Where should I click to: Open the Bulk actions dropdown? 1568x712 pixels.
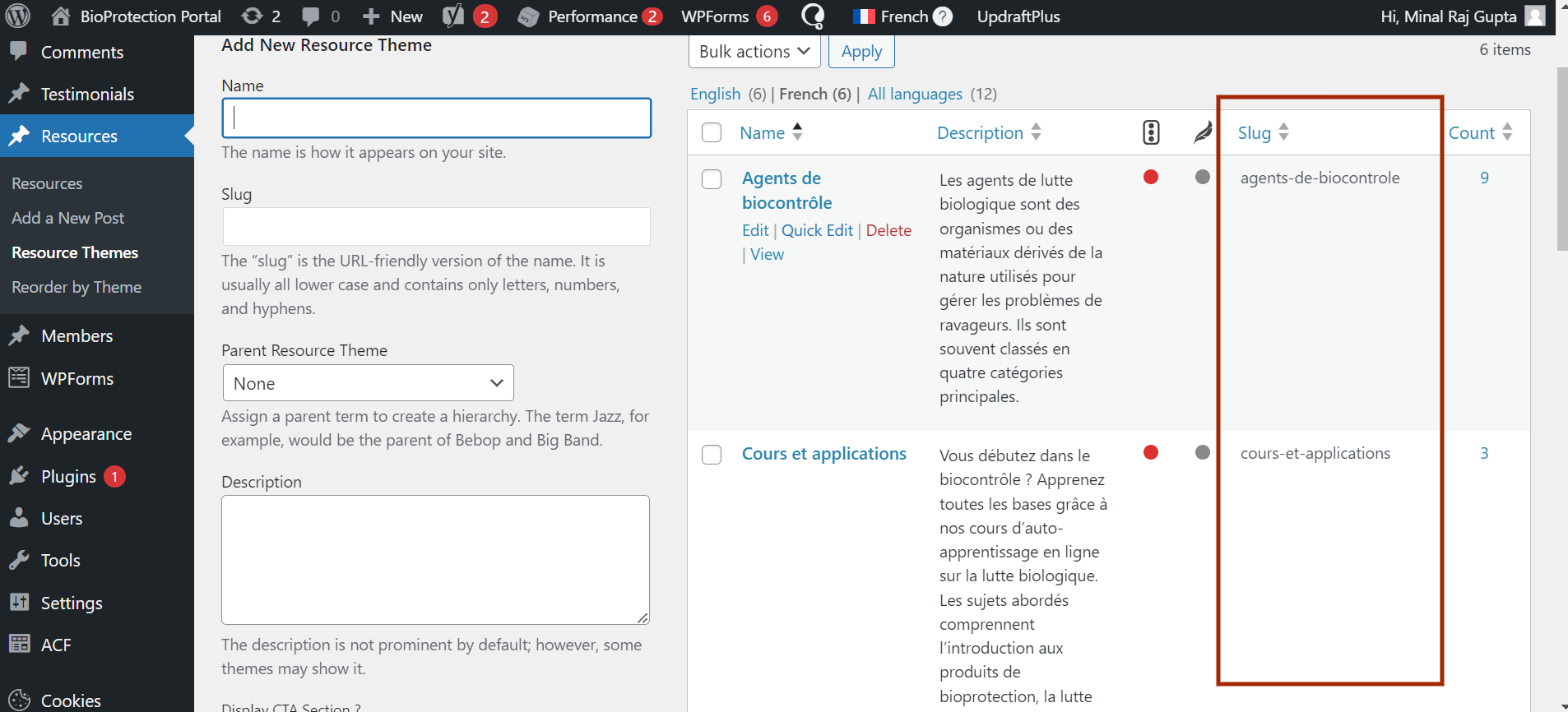[754, 51]
